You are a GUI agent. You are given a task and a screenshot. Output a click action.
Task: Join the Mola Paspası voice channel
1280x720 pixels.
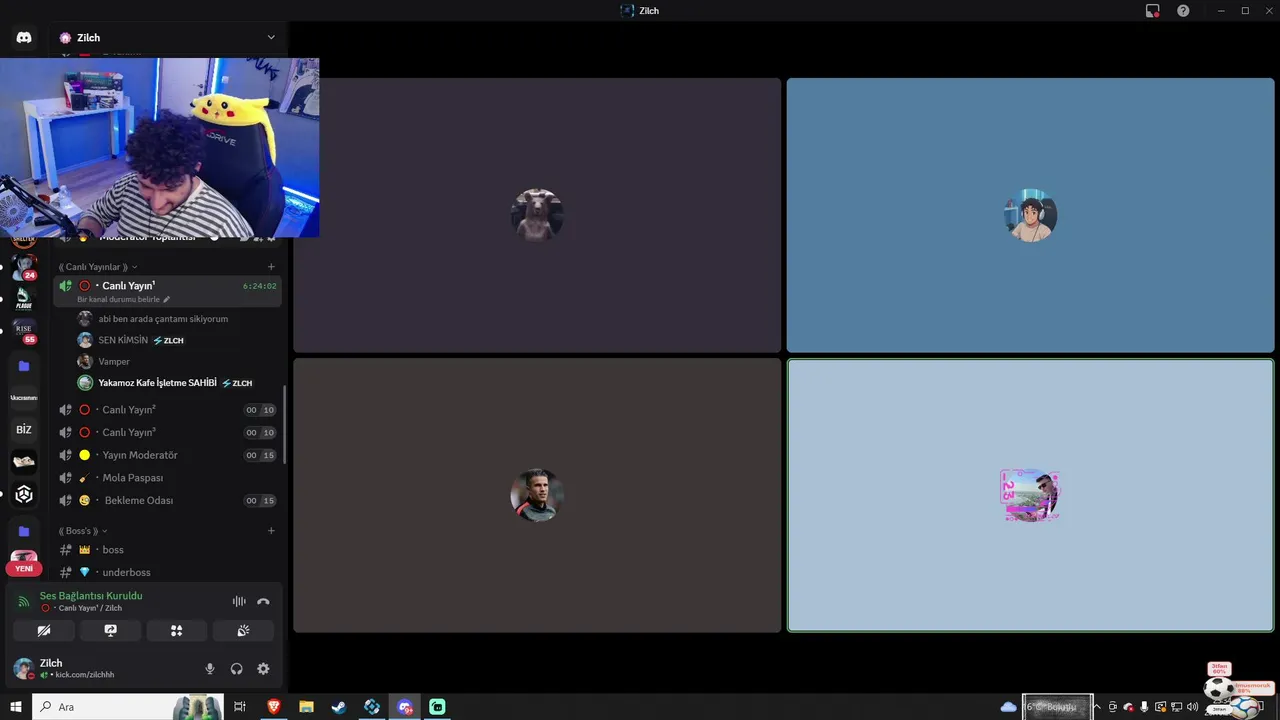coord(167,478)
